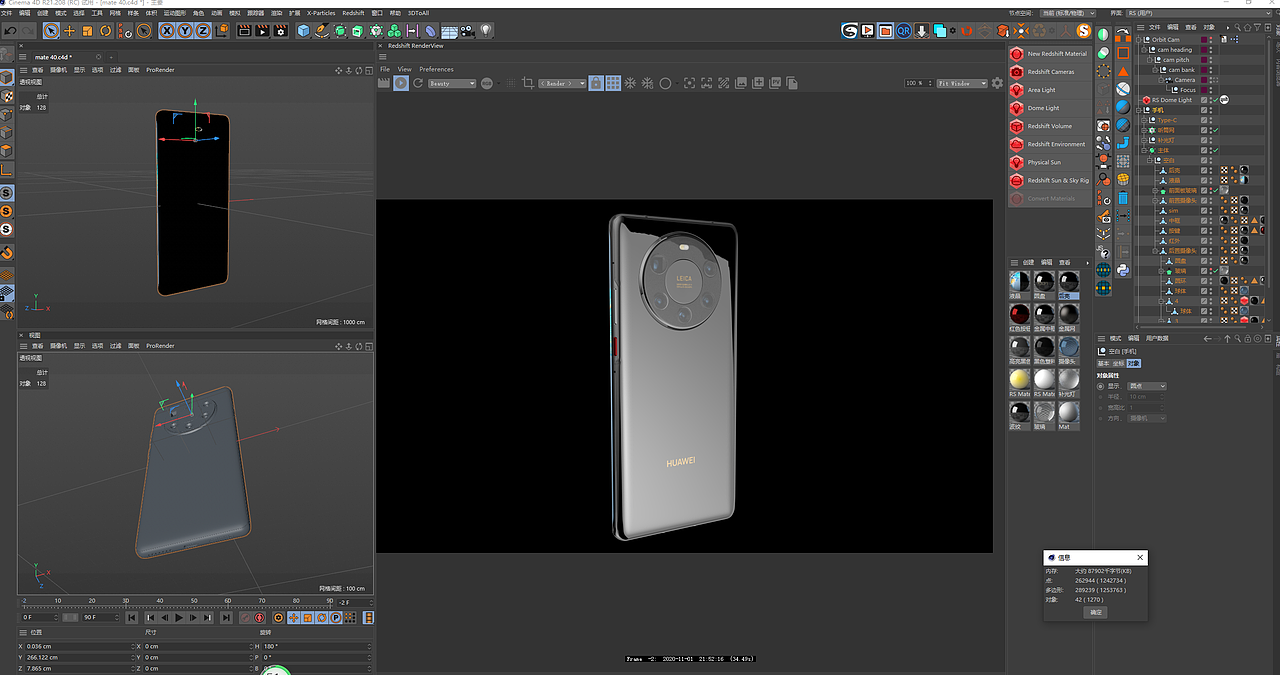Collapse the cam heading hierarchy
The height and width of the screenshot is (675, 1280).
1146,50
